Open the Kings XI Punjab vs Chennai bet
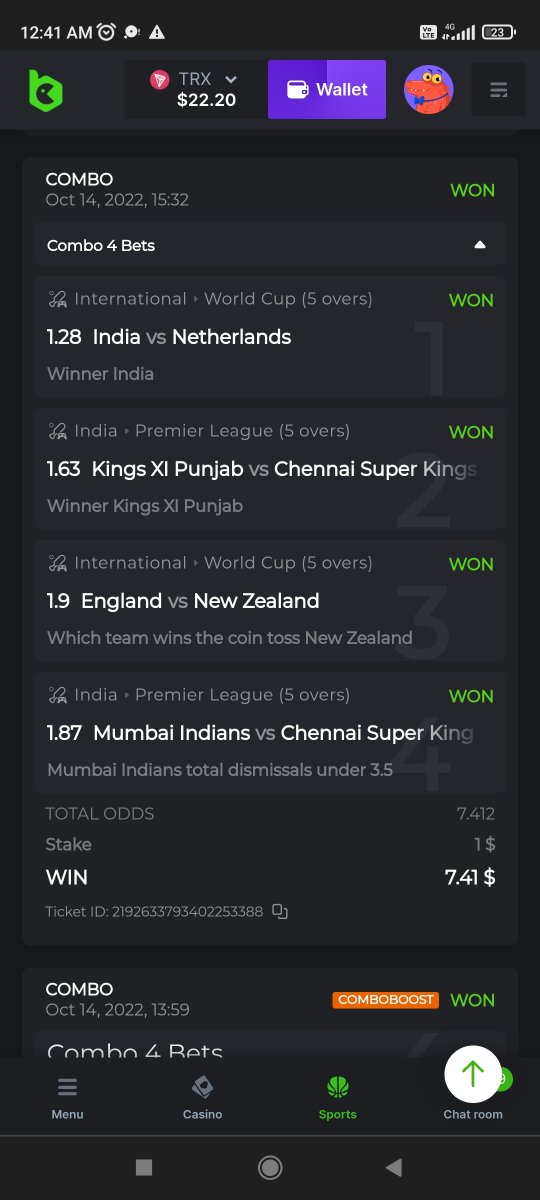This screenshot has height=1200, width=540. pos(270,469)
